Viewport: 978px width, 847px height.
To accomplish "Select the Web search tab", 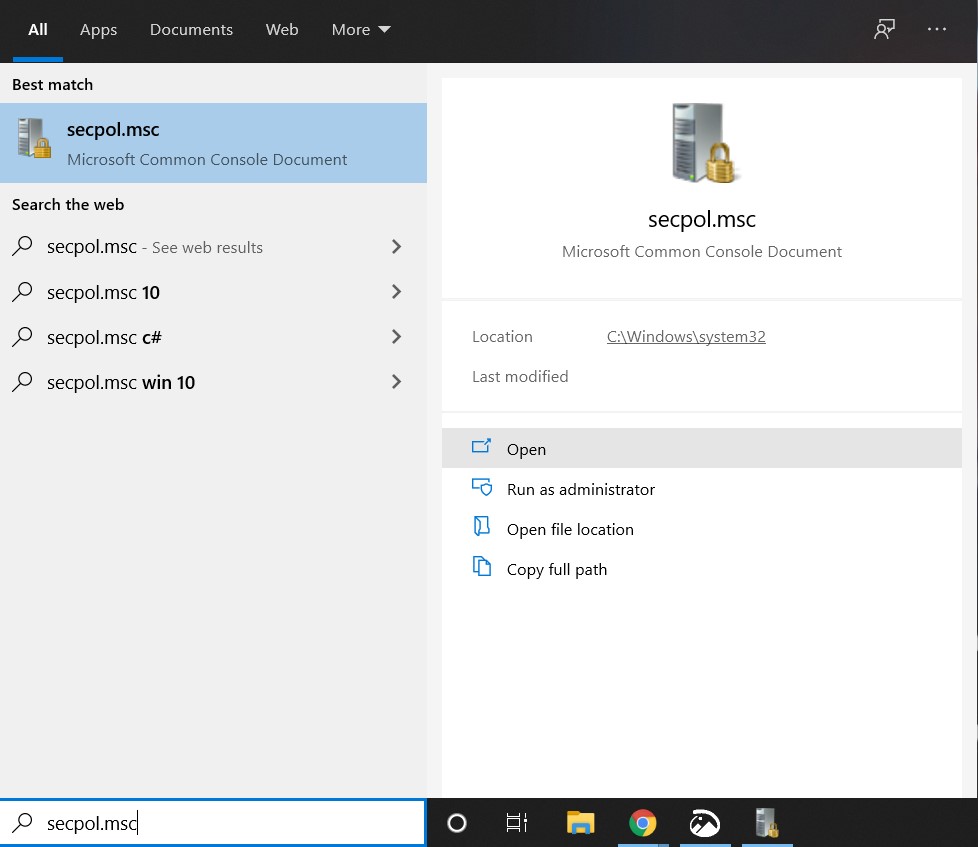I will pyautogui.click(x=282, y=30).
